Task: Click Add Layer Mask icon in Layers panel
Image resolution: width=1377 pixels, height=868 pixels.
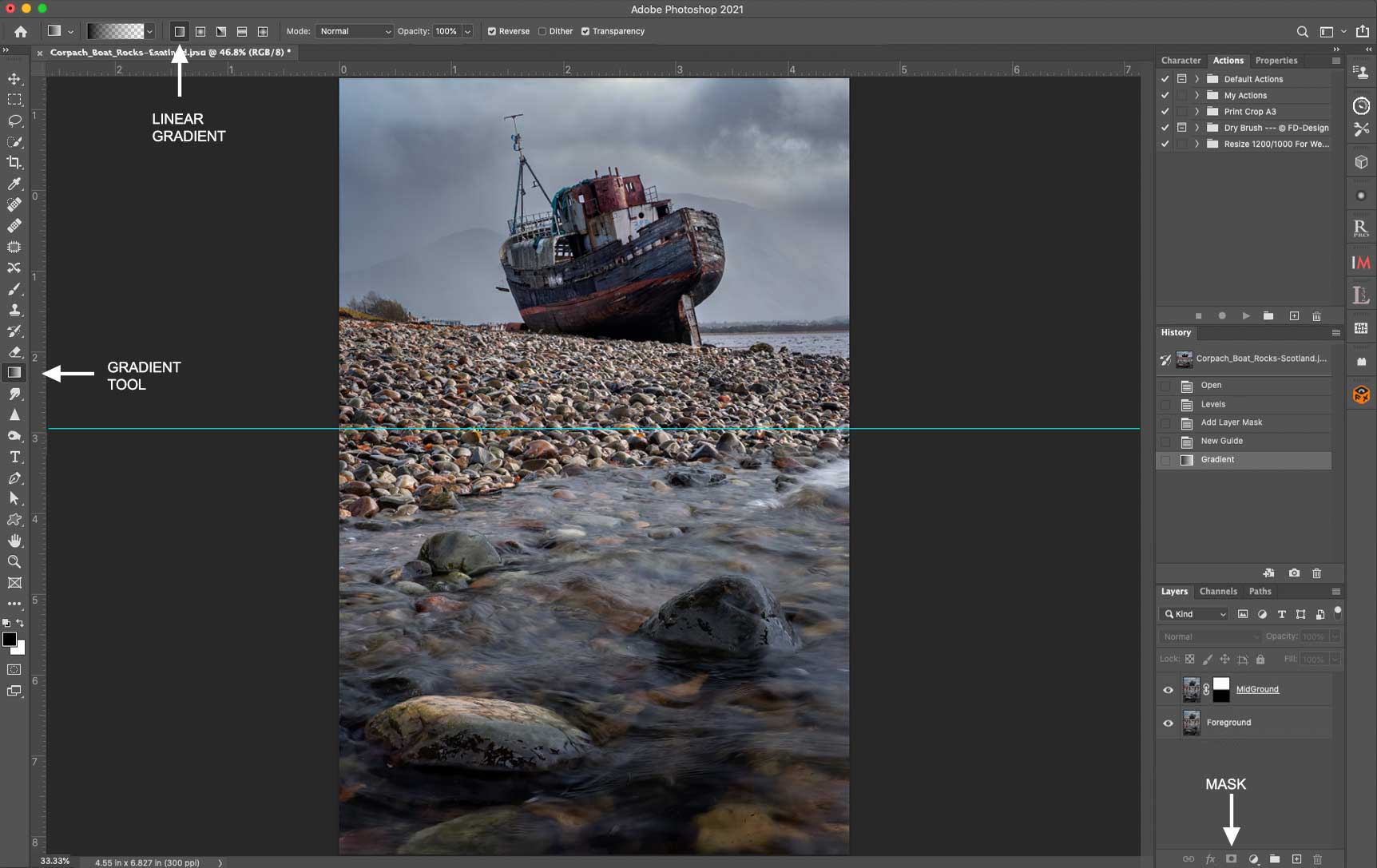Action: click(1232, 859)
